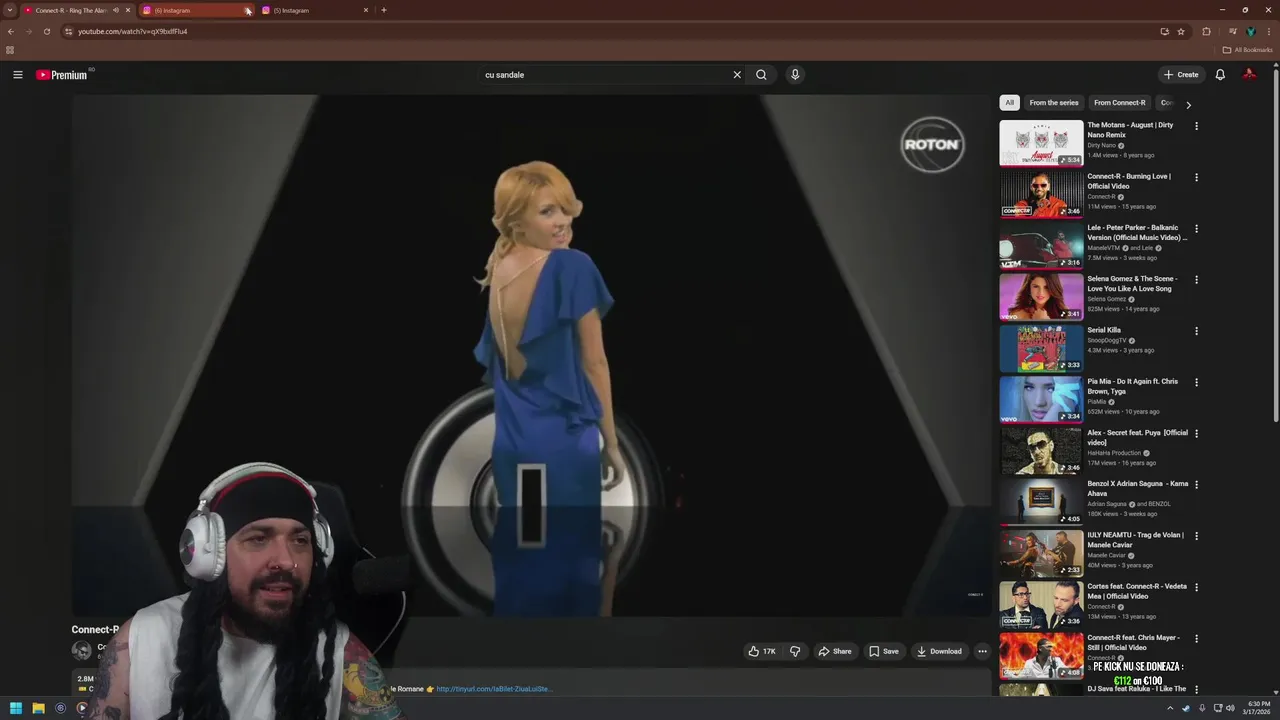Clear the 'cu sandale' search text

(737, 75)
